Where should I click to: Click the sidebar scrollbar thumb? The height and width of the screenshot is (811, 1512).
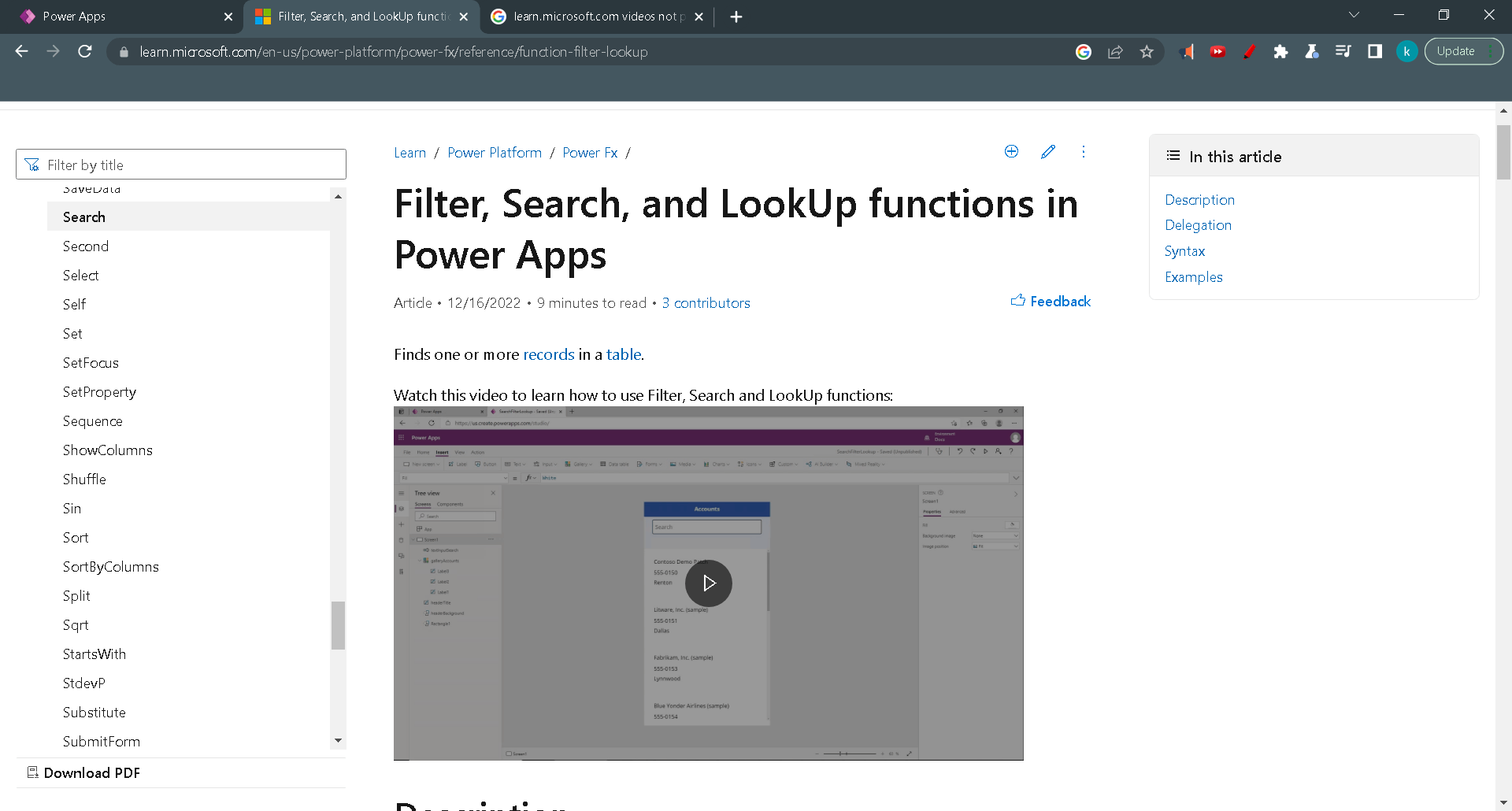coord(338,625)
